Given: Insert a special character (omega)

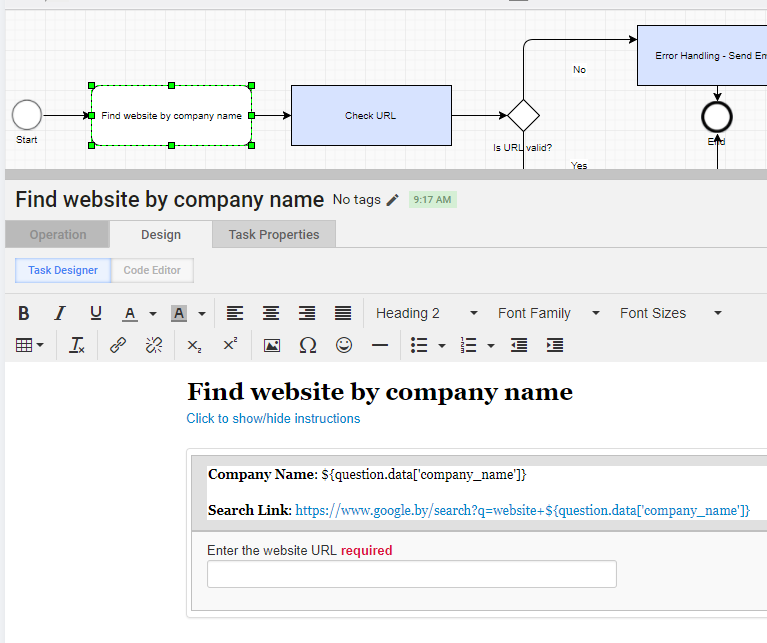Looking at the screenshot, I should click(x=308, y=345).
